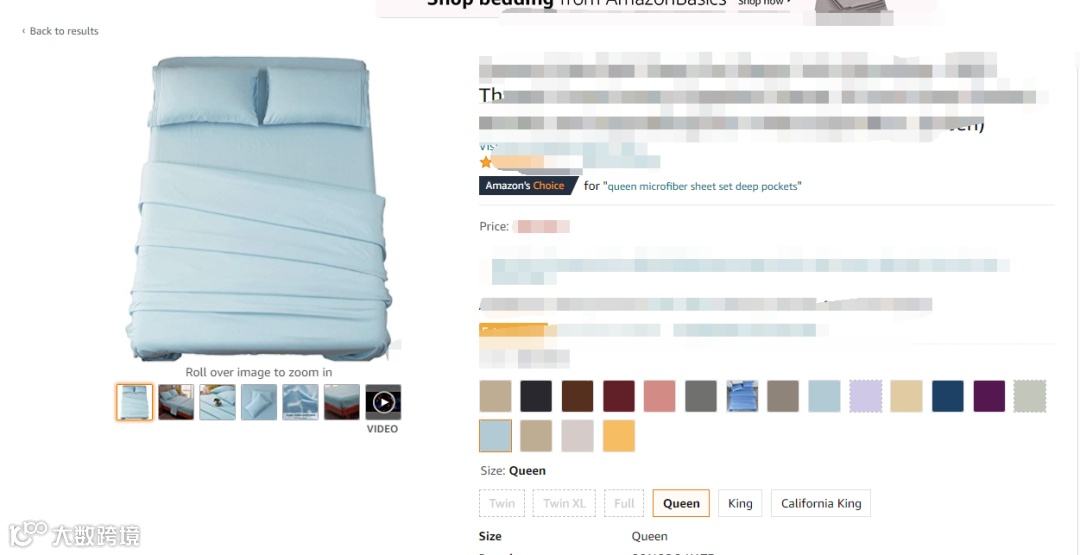The width and height of the screenshot is (1080, 555).
Task: Pick the lavender color swatch
Action: (866, 396)
